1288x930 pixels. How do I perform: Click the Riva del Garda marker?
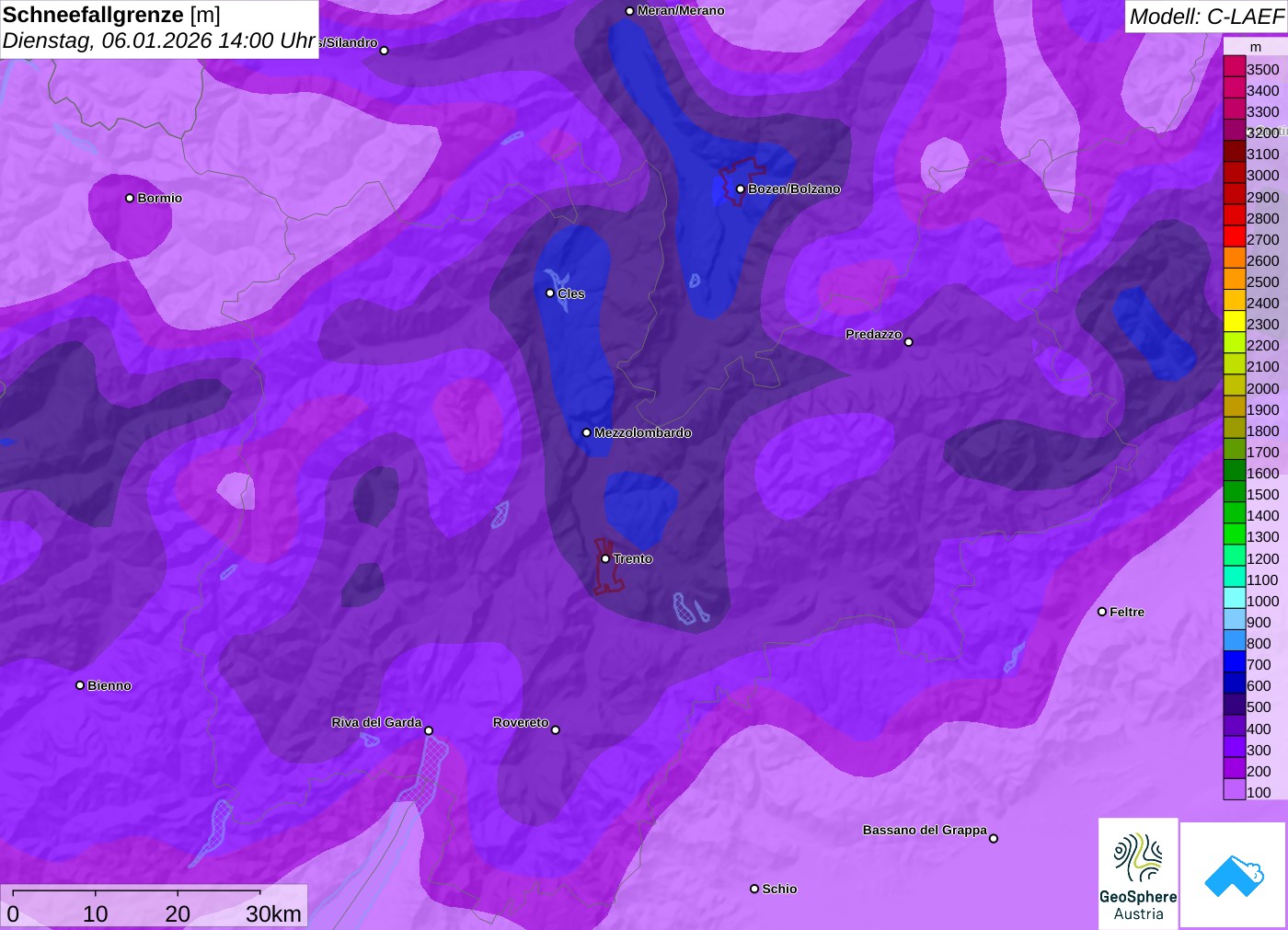(429, 730)
